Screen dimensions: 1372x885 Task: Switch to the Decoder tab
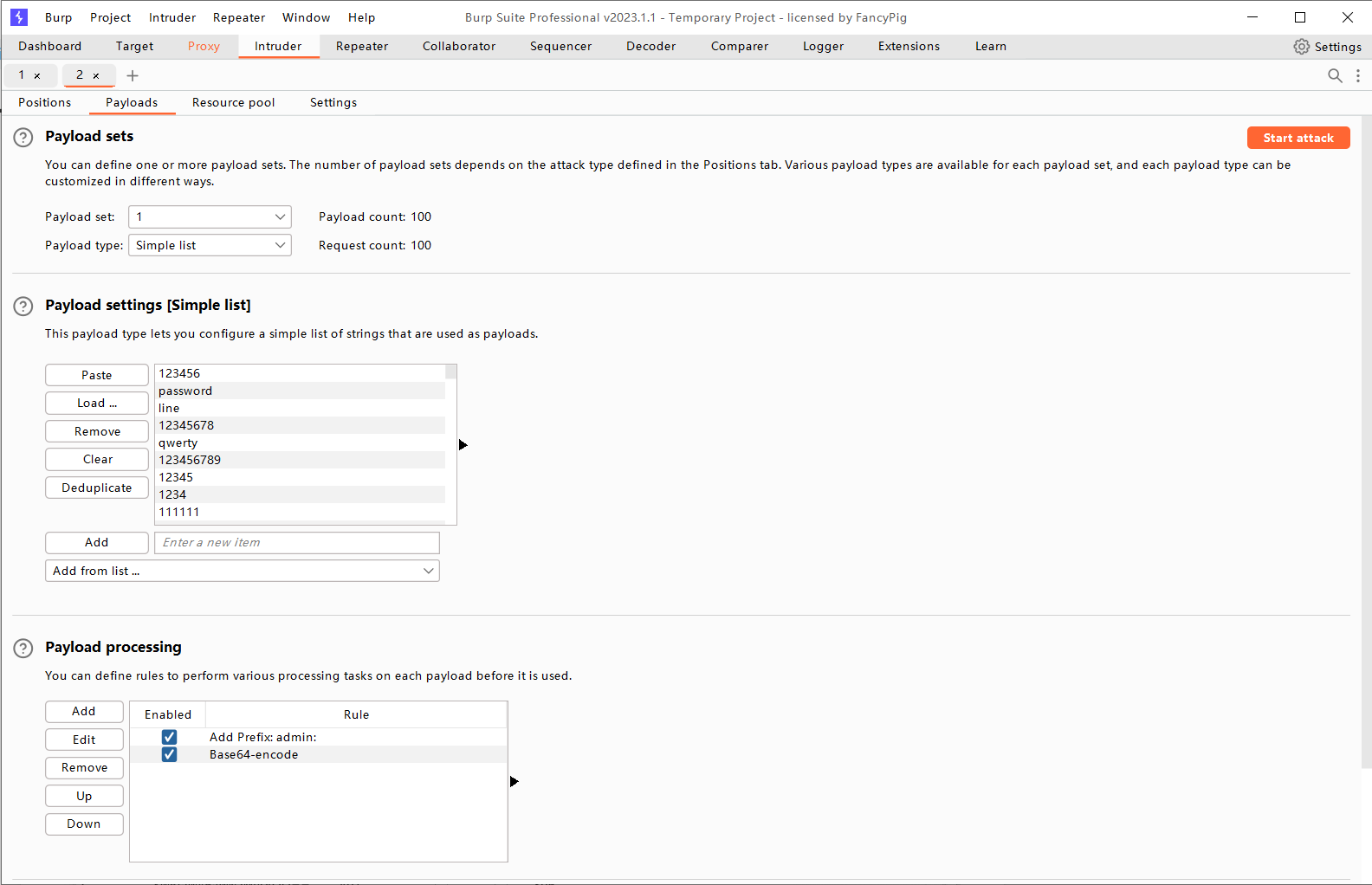650,47
